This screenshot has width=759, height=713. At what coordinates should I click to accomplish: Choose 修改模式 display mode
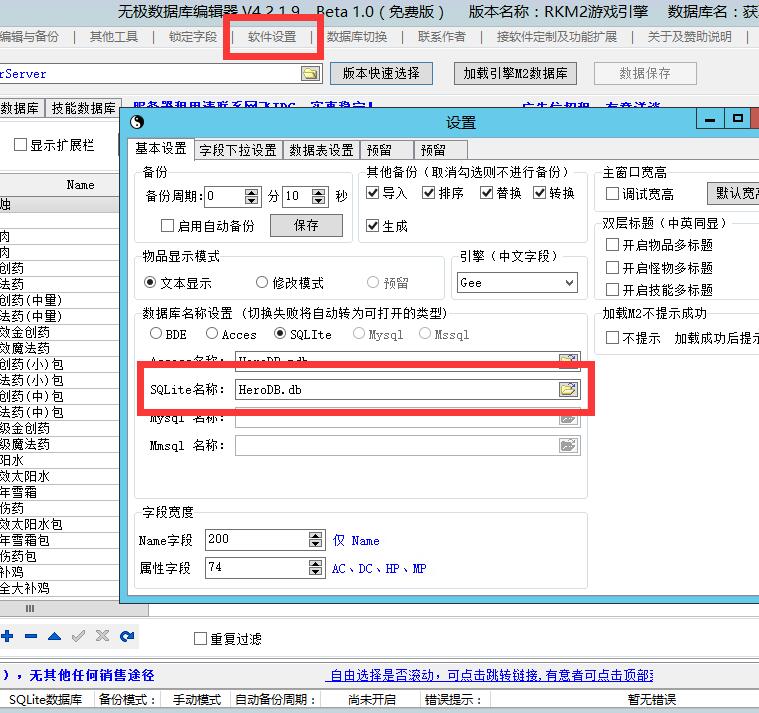coord(262,283)
